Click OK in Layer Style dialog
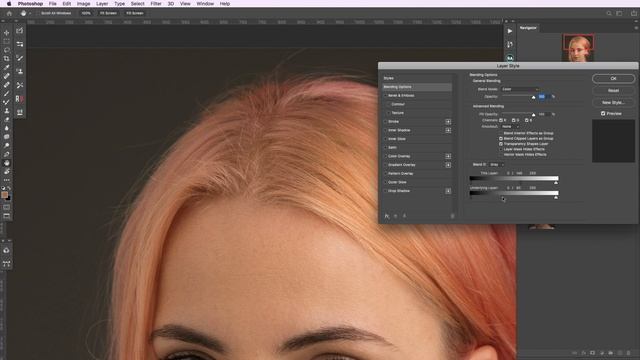640x360 pixels. (x=613, y=78)
